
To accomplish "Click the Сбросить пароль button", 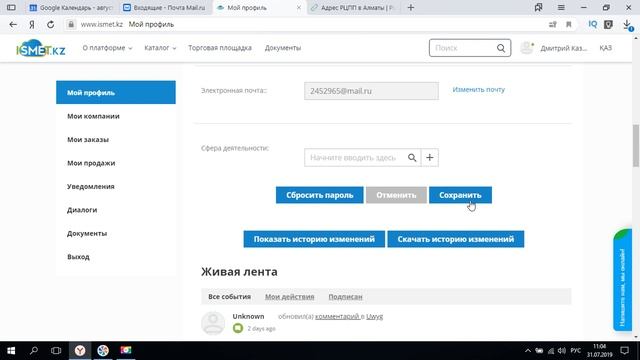I will pos(320,195).
